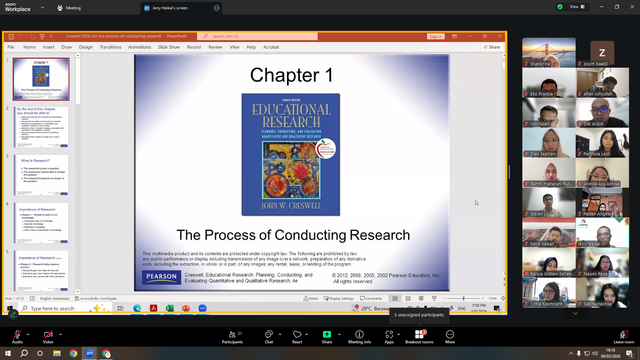640x360 pixels.
Task: Open the Home tab in PowerPoint
Action: click(29, 47)
